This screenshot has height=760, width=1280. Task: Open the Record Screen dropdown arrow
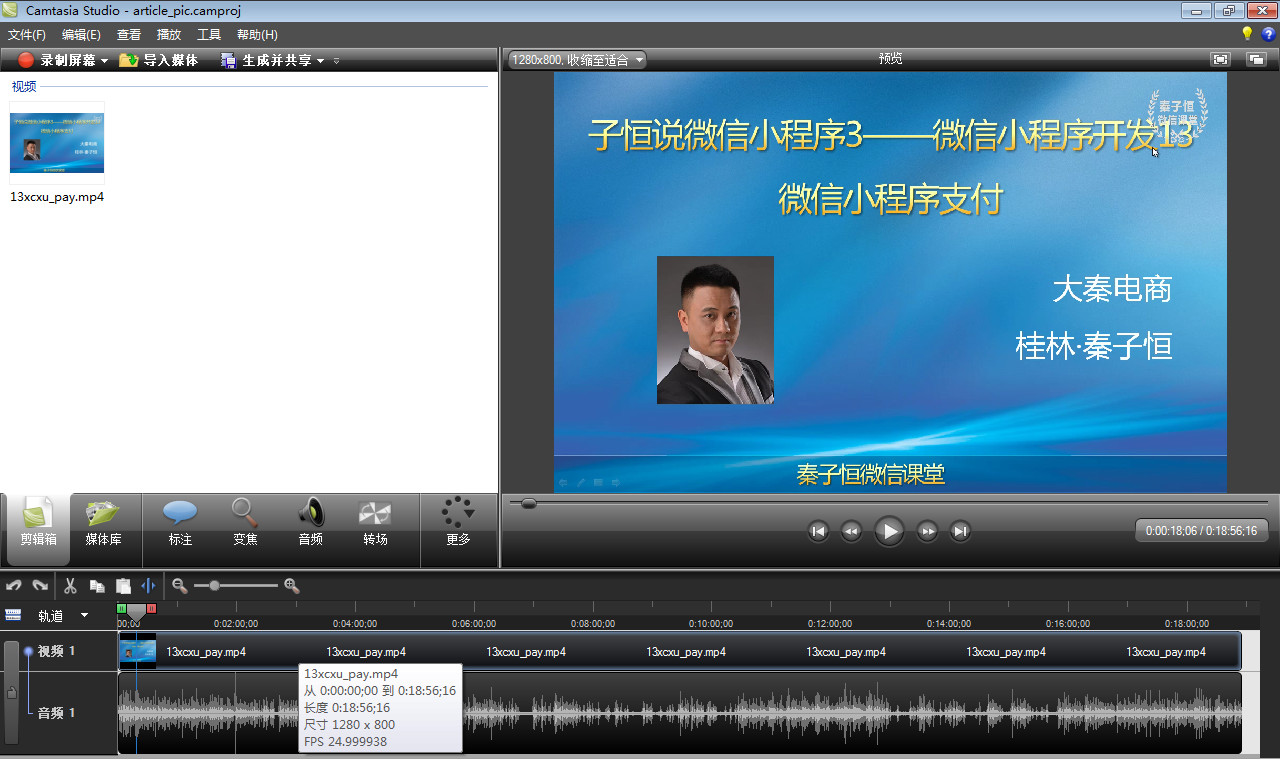tap(104, 61)
